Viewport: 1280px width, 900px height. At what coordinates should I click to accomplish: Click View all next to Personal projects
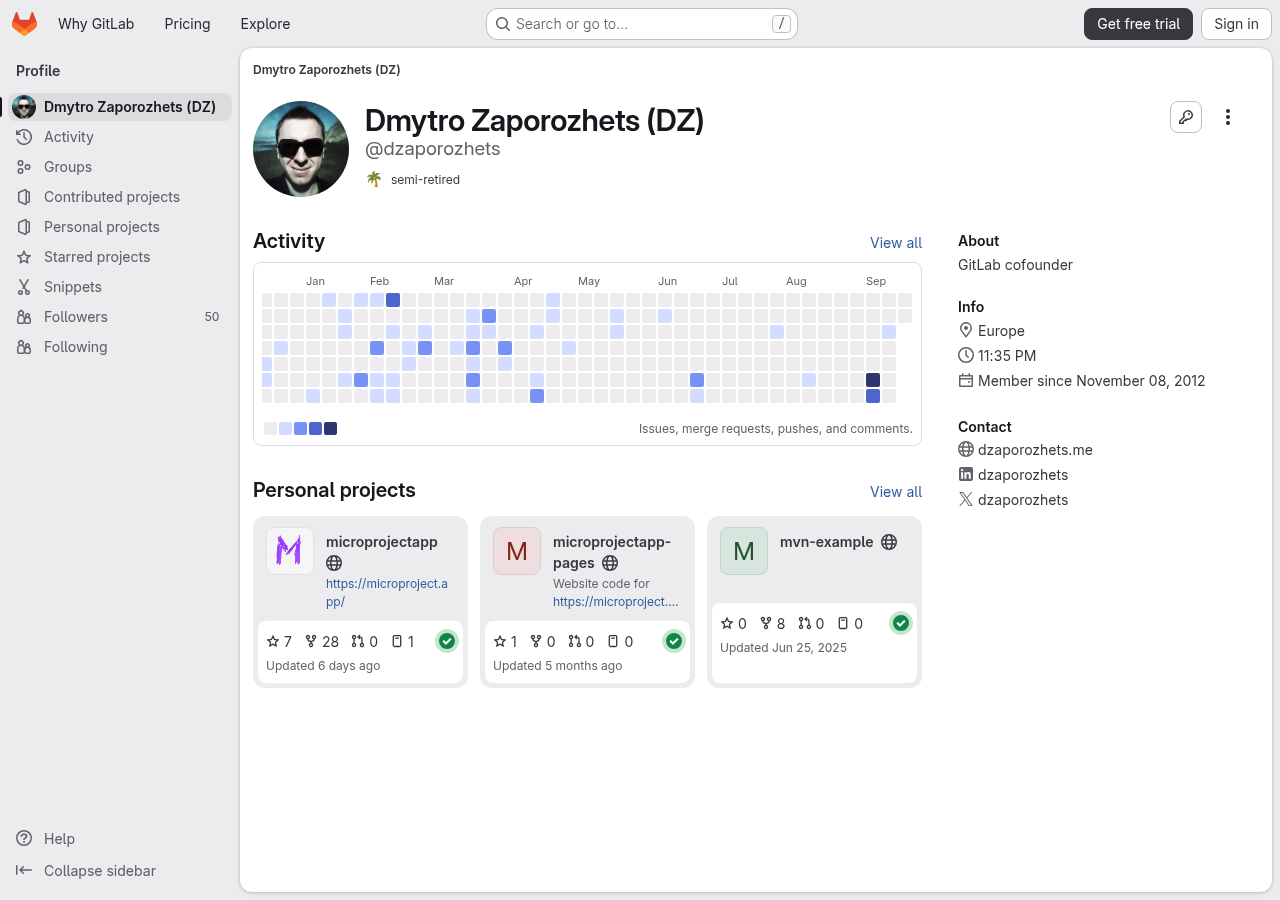pos(896,492)
